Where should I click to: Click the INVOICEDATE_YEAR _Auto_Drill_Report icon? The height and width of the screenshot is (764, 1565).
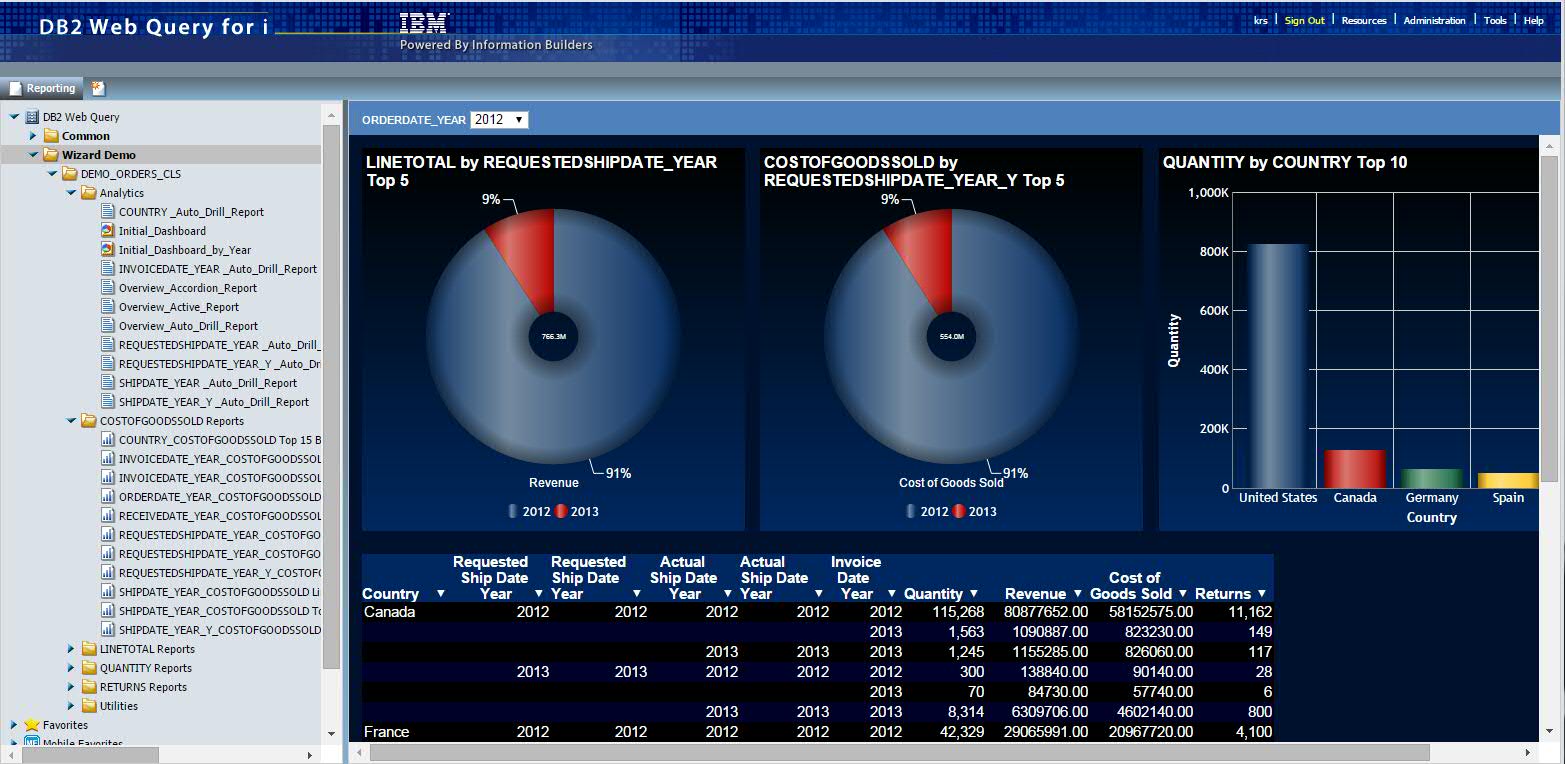click(108, 269)
